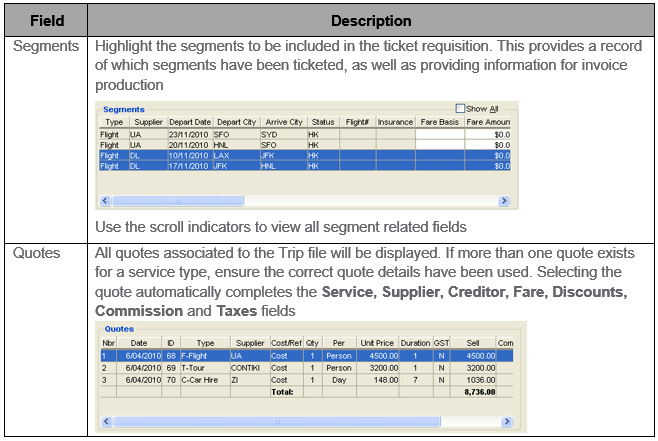The width and height of the screenshot is (658, 441).
Task: Click the Duration column header
Action: [415, 343]
